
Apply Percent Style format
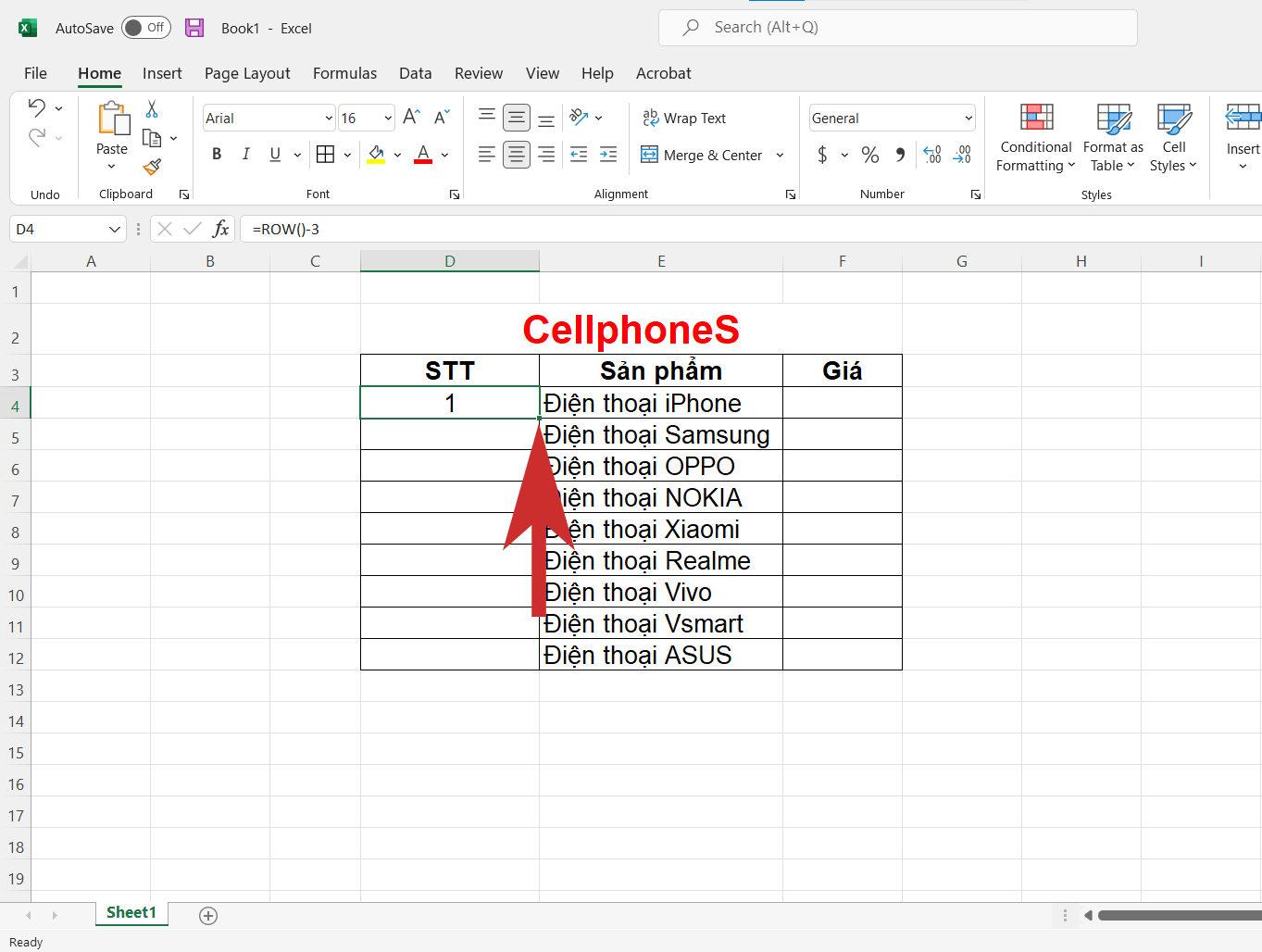pyautogui.click(x=870, y=155)
